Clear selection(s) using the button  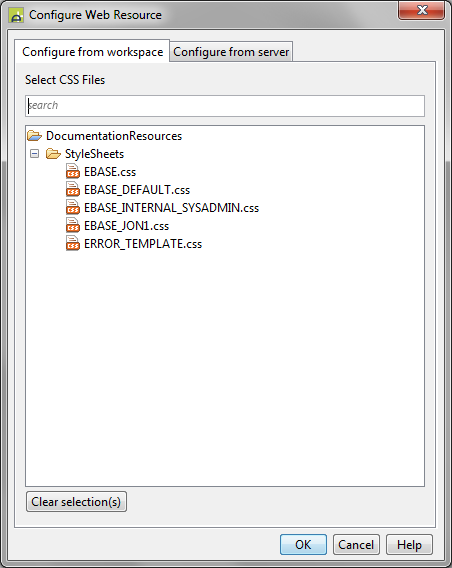coord(76,502)
